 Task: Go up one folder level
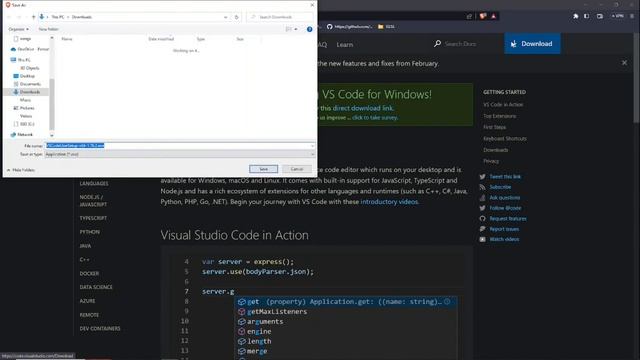(33, 17)
